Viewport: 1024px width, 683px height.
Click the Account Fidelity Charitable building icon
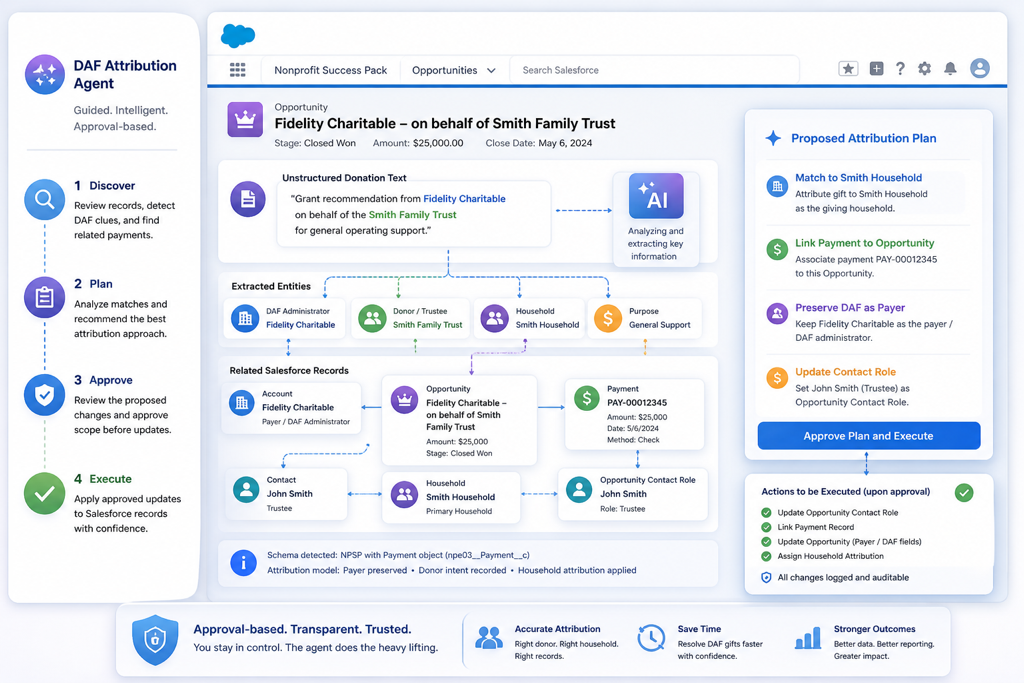click(242, 403)
